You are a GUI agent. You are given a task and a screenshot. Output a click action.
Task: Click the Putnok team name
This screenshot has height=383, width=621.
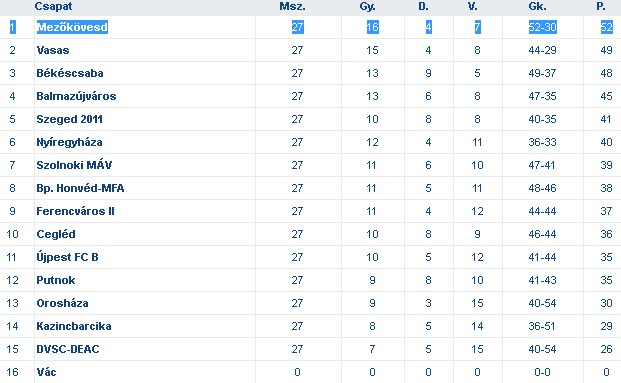pos(55,280)
